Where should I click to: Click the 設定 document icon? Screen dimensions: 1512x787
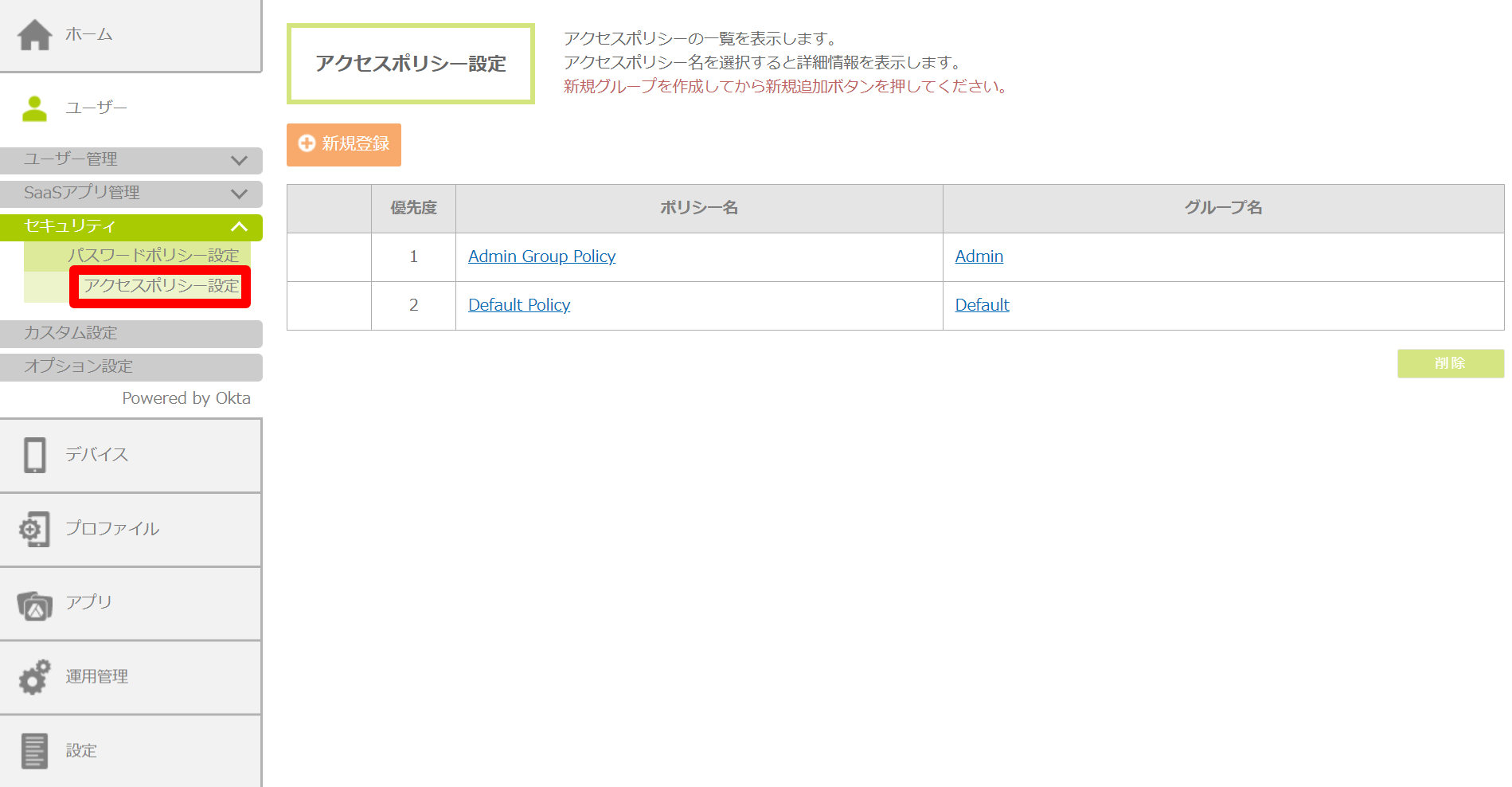35,750
